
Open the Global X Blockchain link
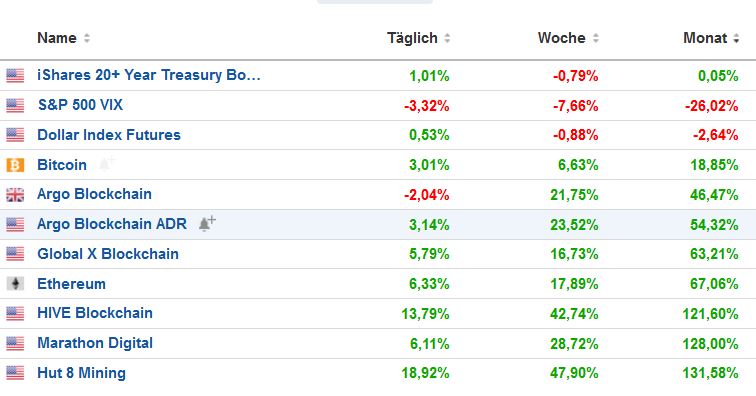point(108,254)
